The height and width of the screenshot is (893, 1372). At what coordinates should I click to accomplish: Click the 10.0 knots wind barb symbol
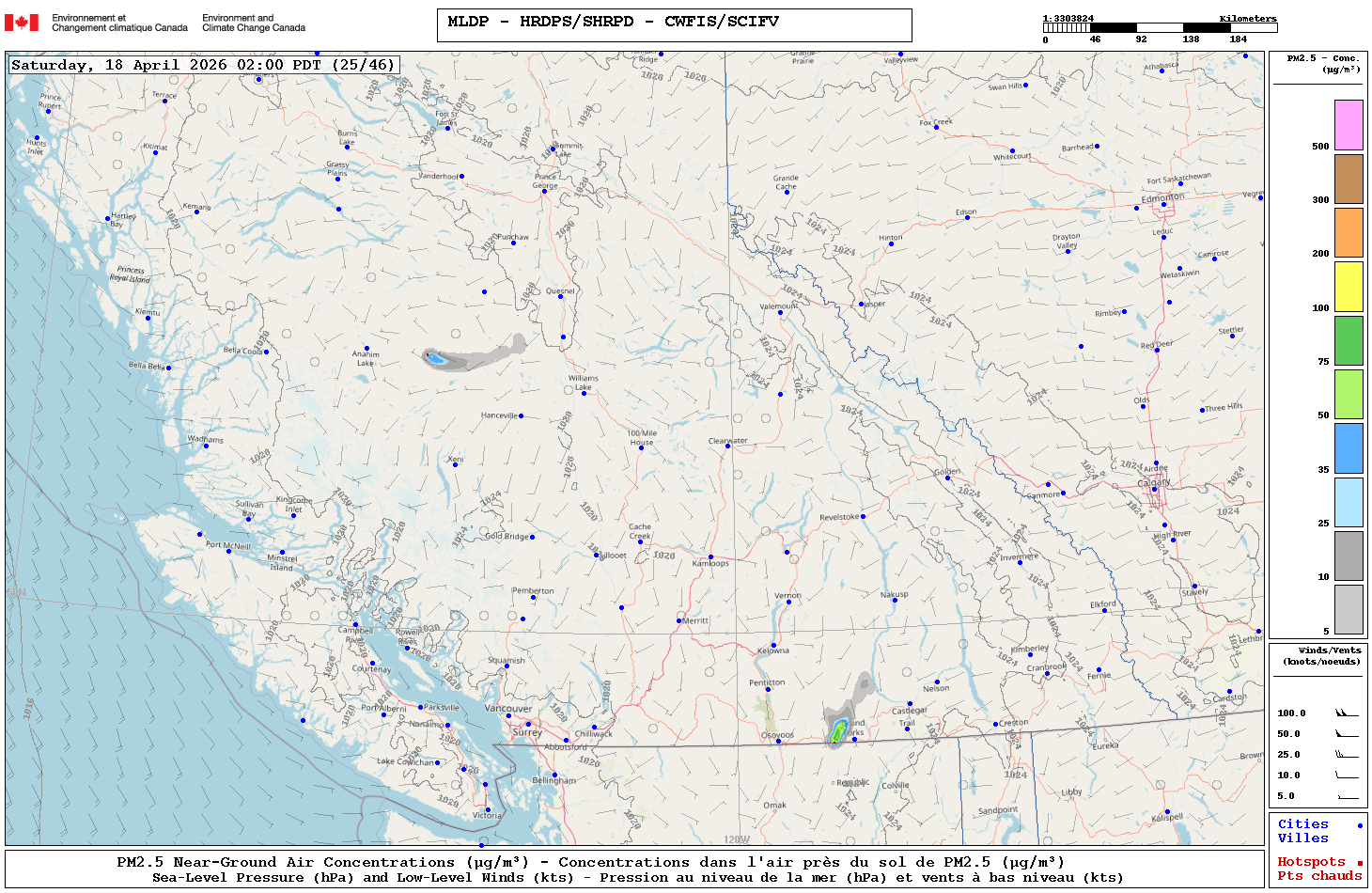1347,775
